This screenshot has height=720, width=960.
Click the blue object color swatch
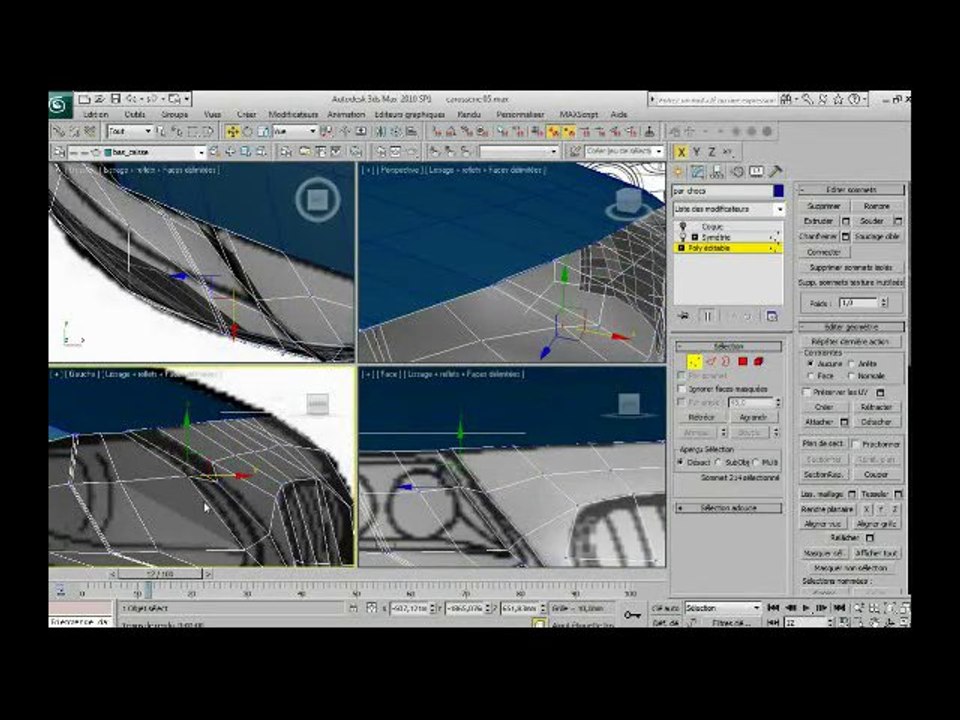(x=778, y=191)
